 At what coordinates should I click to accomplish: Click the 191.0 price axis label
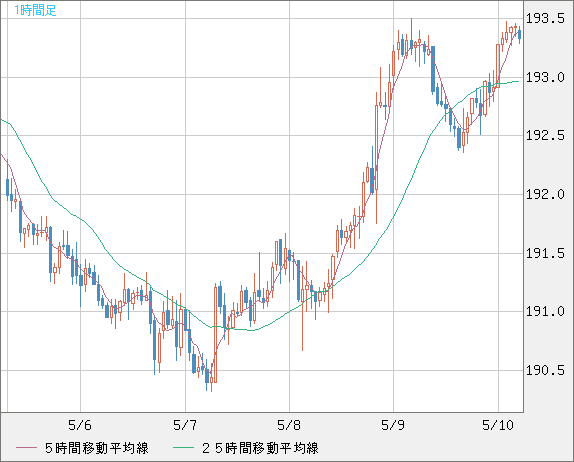545,312
